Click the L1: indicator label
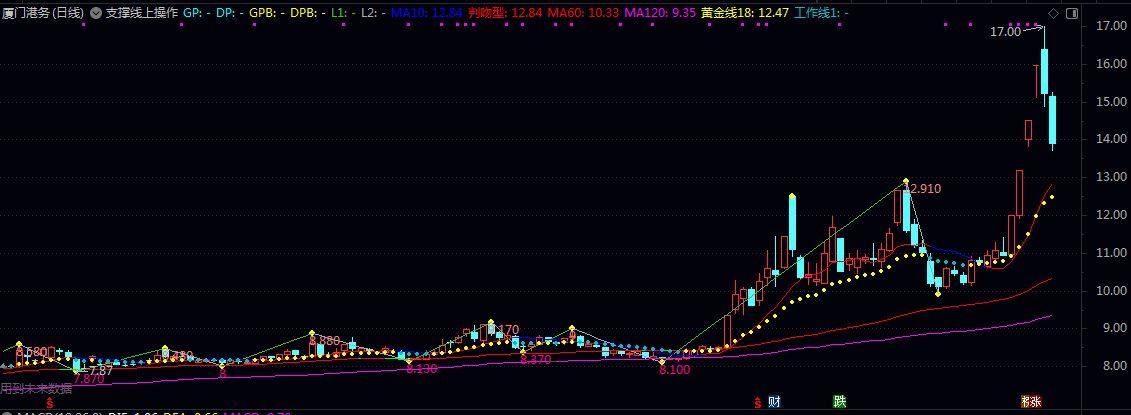 point(343,13)
